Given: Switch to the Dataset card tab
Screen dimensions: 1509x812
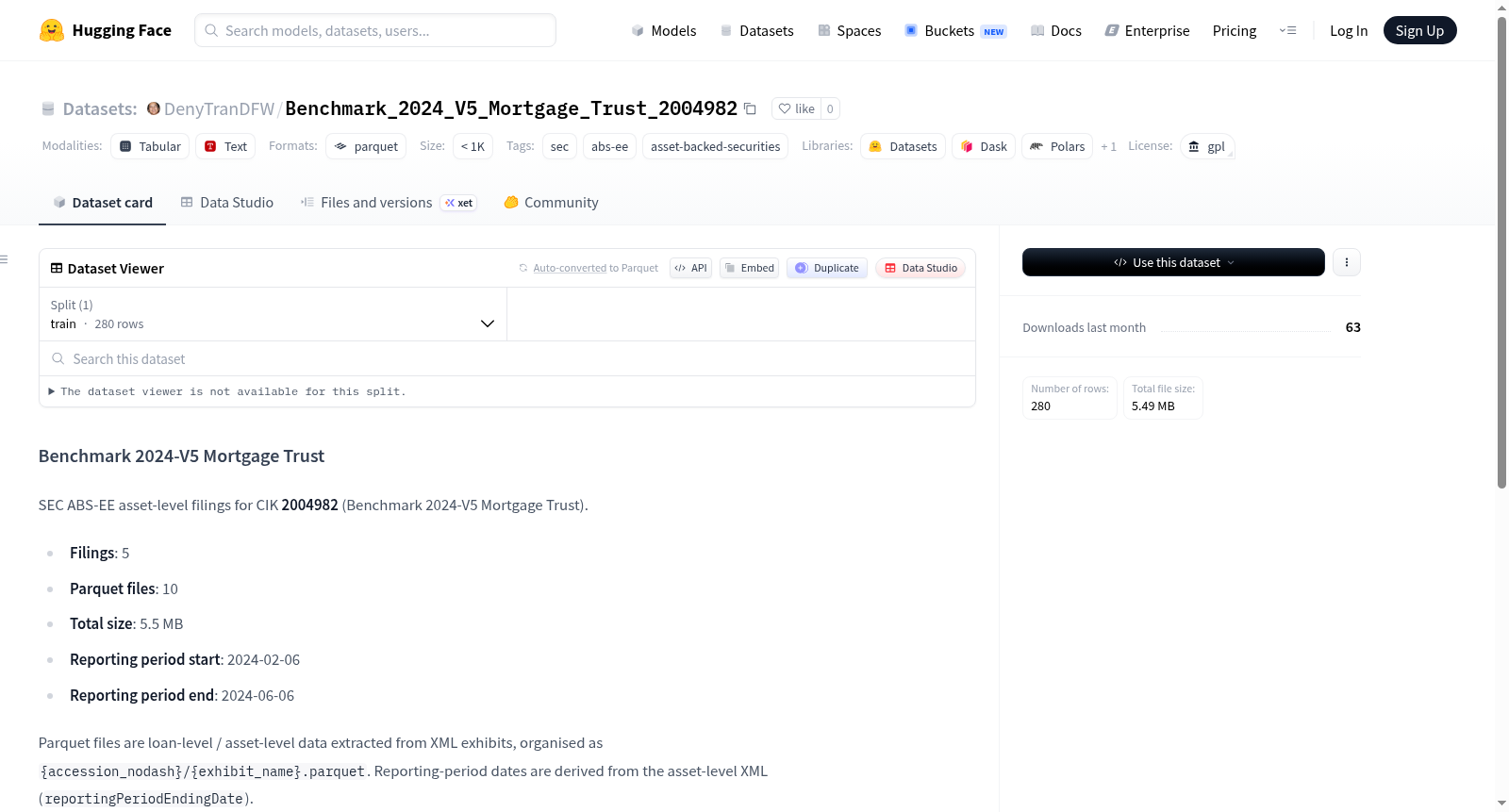Looking at the screenshot, I should pyautogui.click(x=102, y=202).
